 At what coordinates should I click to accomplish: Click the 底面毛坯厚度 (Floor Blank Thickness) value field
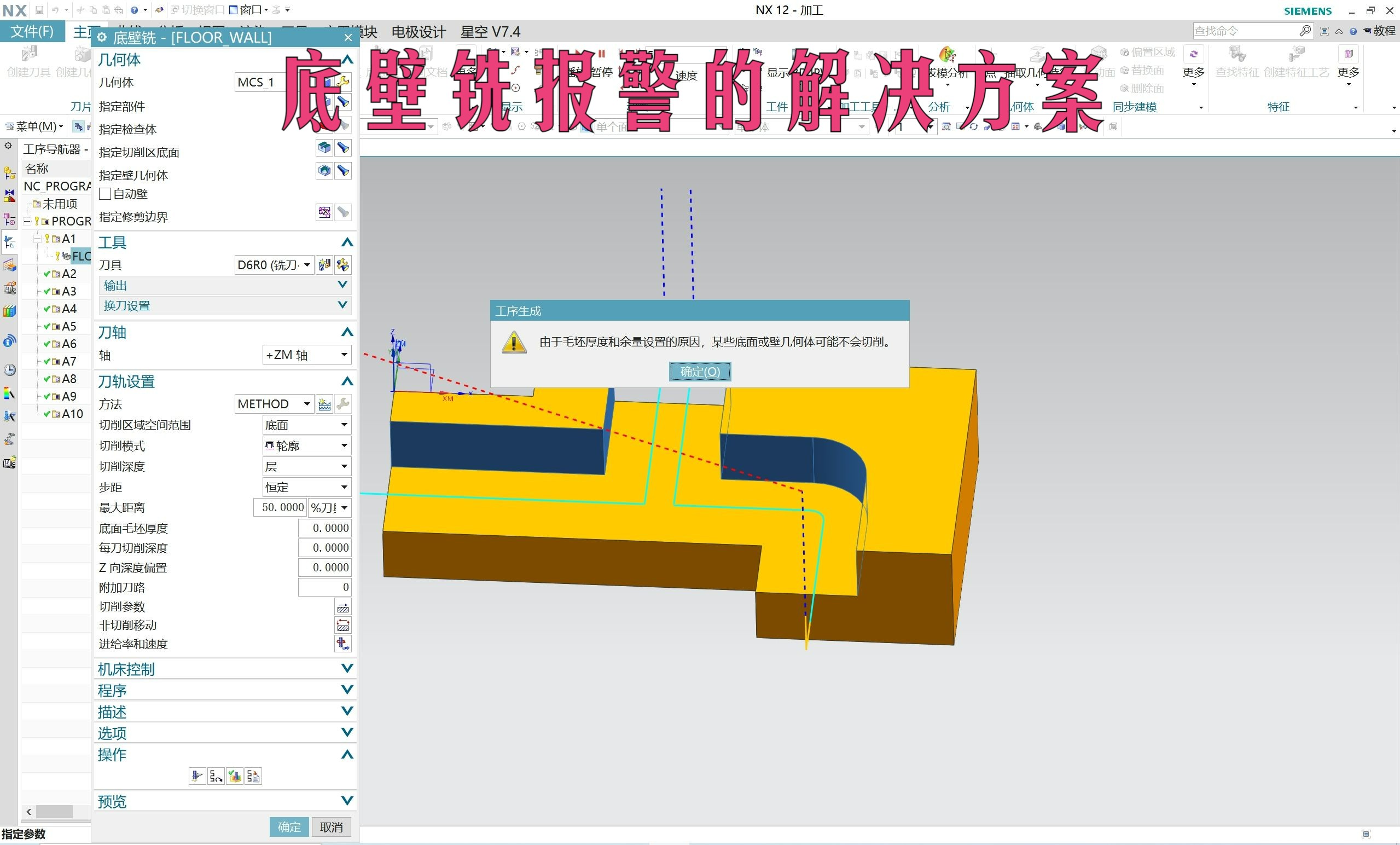point(325,529)
